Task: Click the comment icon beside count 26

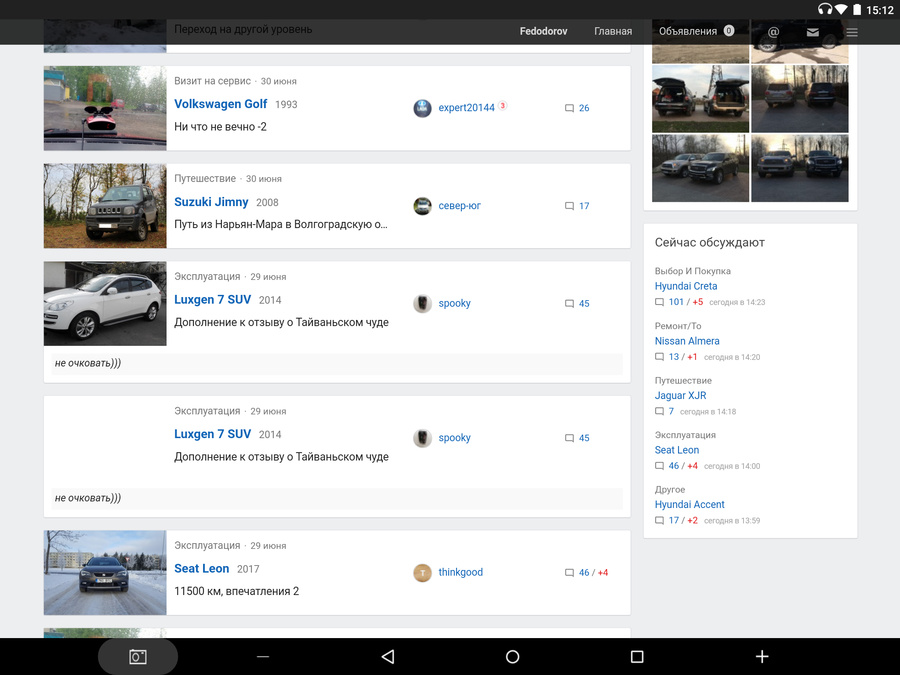Action: (569, 108)
